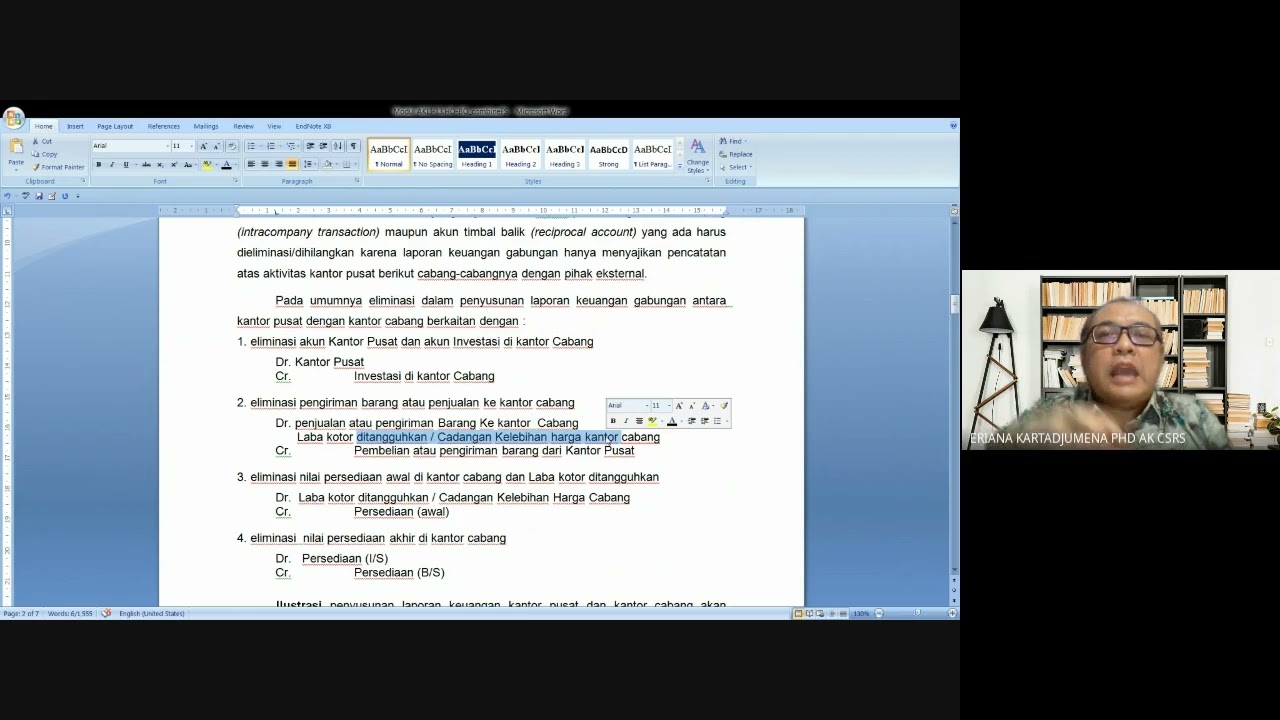The height and width of the screenshot is (720, 1280).
Task: Open Word Help question-mark icon
Action: (953, 126)
